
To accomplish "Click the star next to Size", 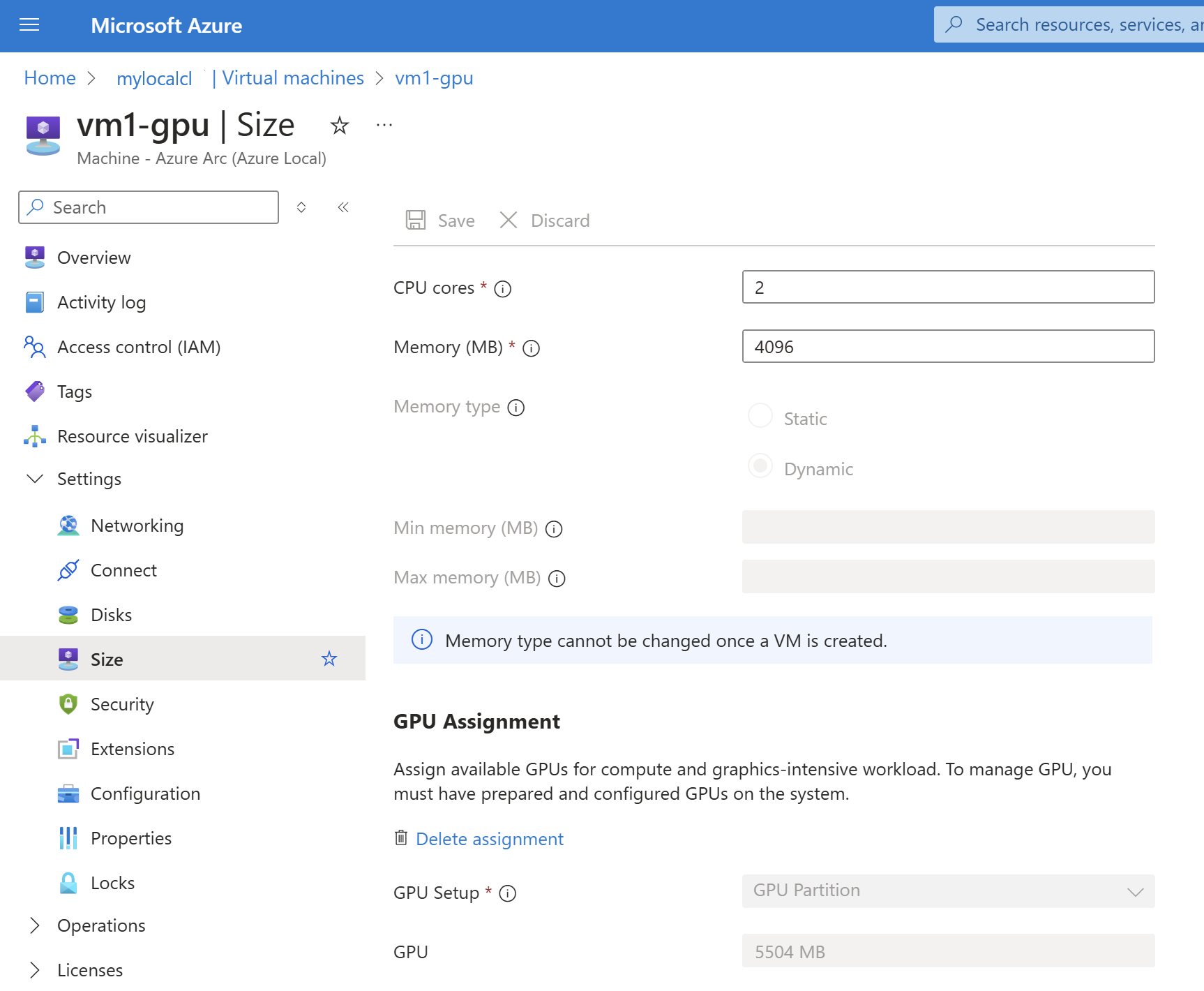I will click(x=329, y=659).
